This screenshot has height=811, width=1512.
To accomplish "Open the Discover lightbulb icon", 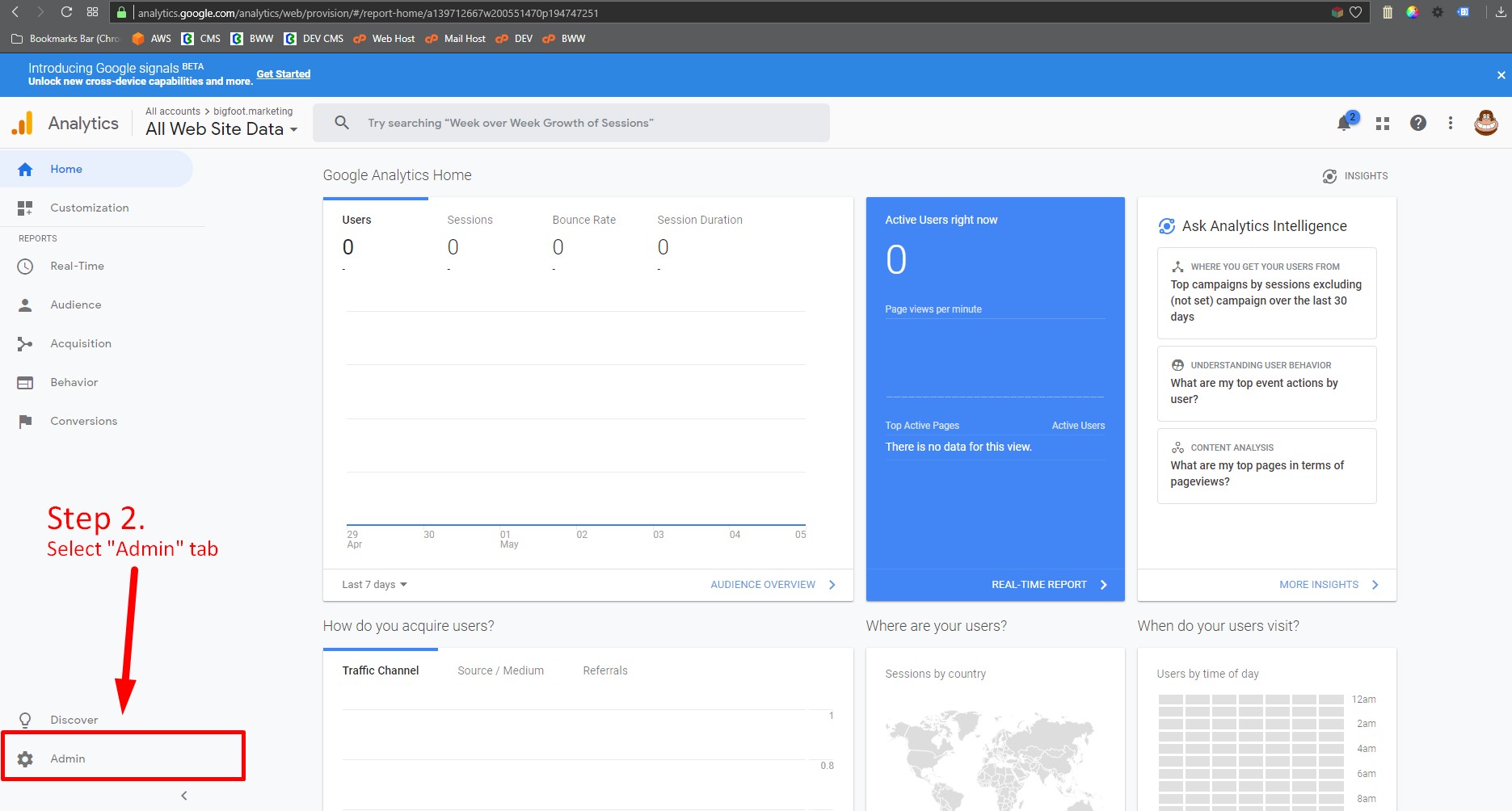I will 25,719.
